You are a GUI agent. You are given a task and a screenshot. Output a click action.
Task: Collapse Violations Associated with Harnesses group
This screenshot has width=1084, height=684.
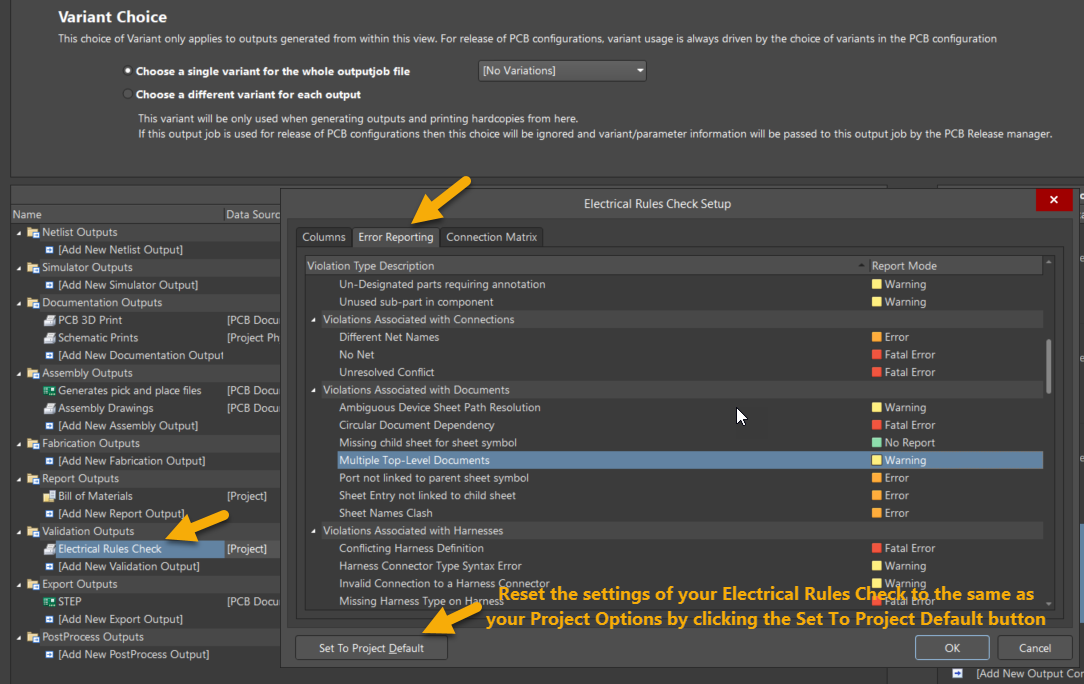pyautogui.click(x=314, y=531)
